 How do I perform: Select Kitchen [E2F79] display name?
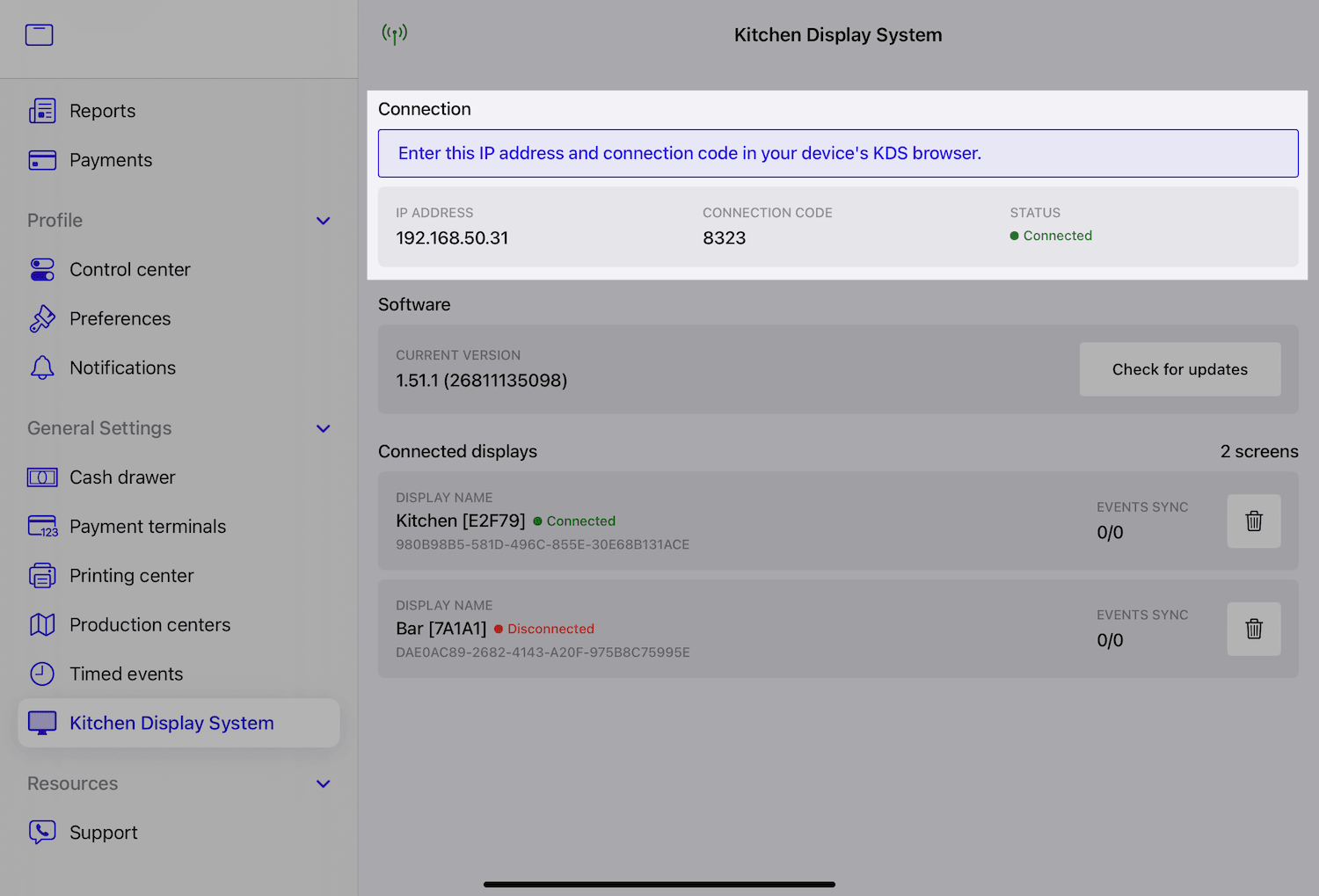461,521
